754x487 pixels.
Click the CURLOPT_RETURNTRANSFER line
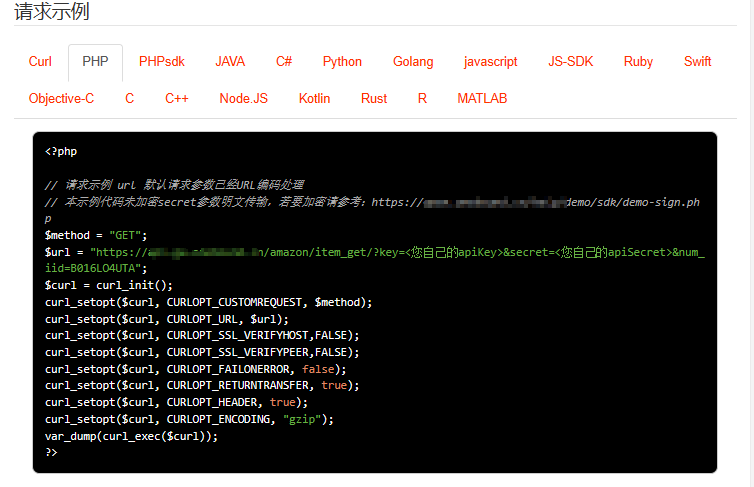tap(202, 386)
